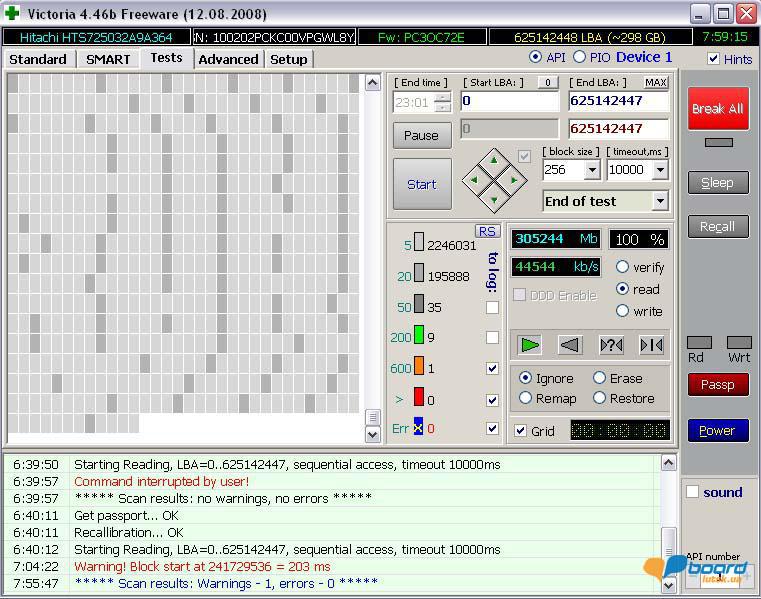
Task: Select the Remap radio option
Action: 526,398
